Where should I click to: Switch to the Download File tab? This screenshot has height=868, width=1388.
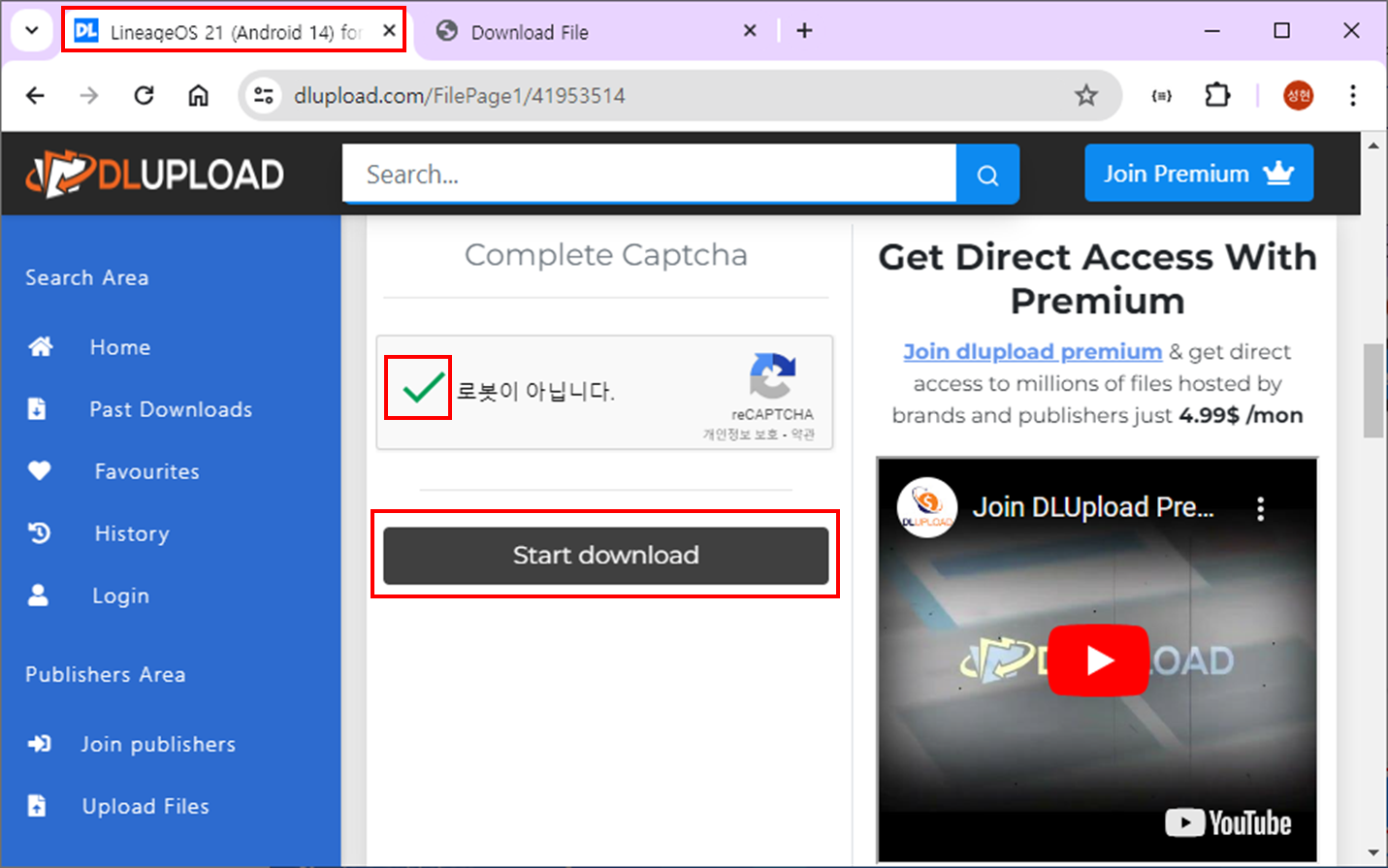click(x=530, y=32)
